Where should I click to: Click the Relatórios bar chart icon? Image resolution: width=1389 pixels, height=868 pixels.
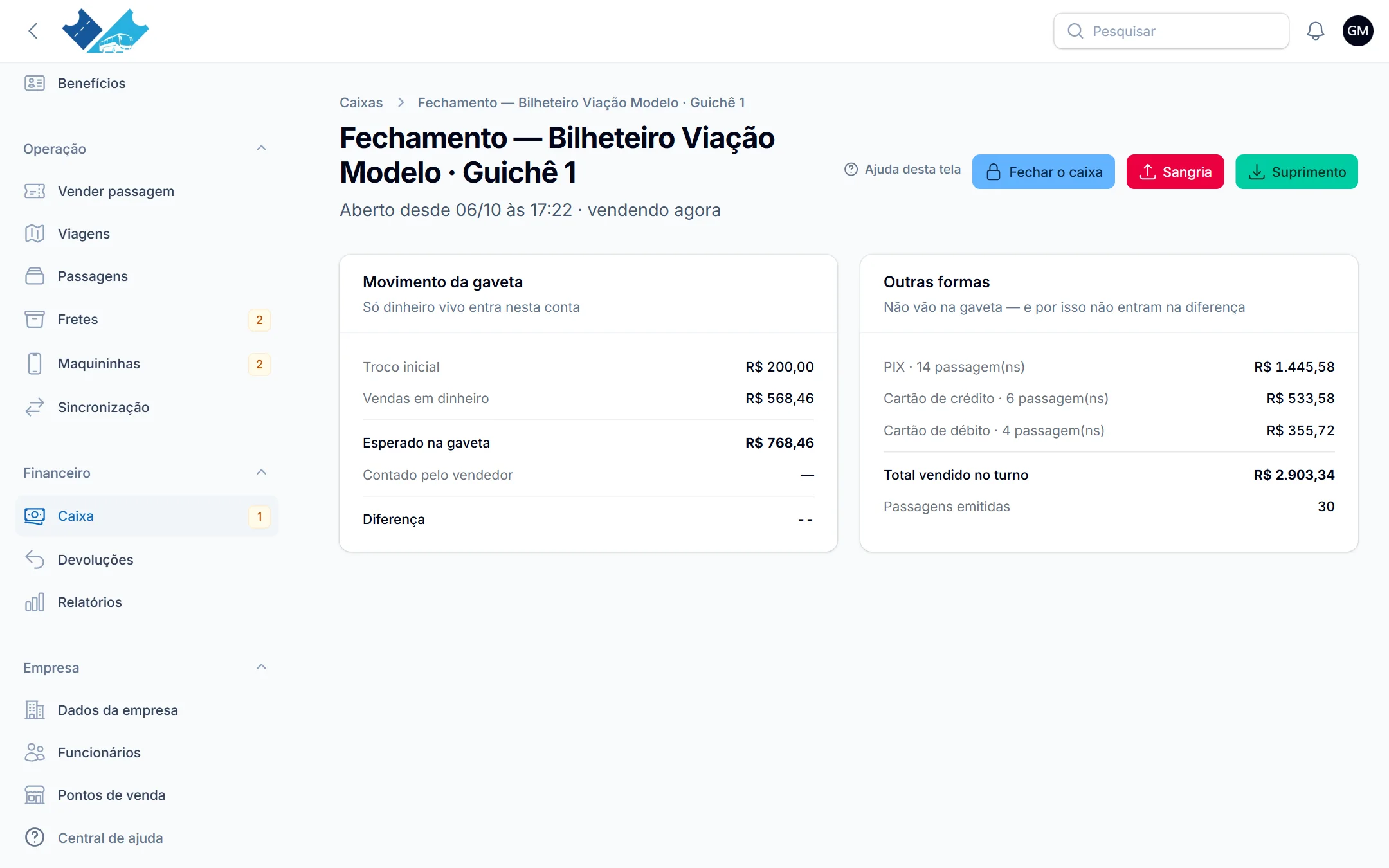pos(35,602)
